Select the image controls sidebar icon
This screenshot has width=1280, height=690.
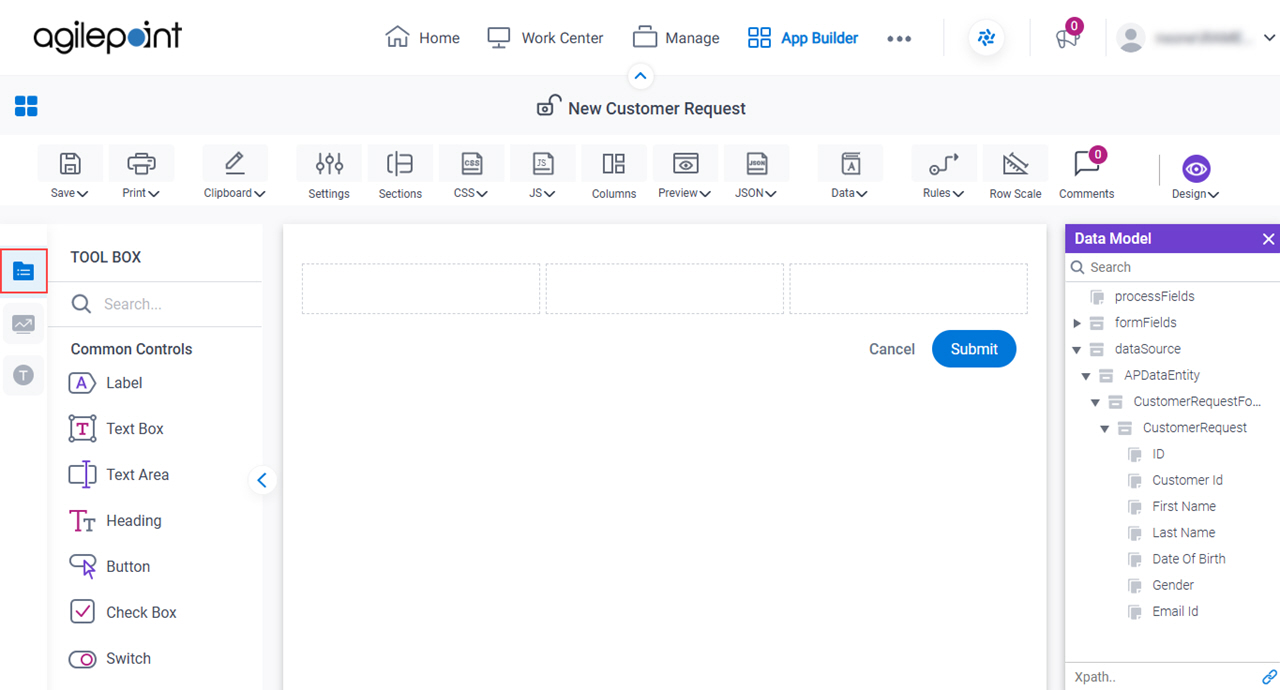point(23,323)
